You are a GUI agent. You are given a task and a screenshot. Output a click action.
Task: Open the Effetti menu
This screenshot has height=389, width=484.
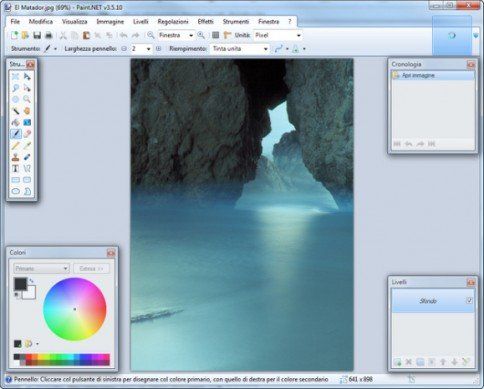[x=205, y=22]
